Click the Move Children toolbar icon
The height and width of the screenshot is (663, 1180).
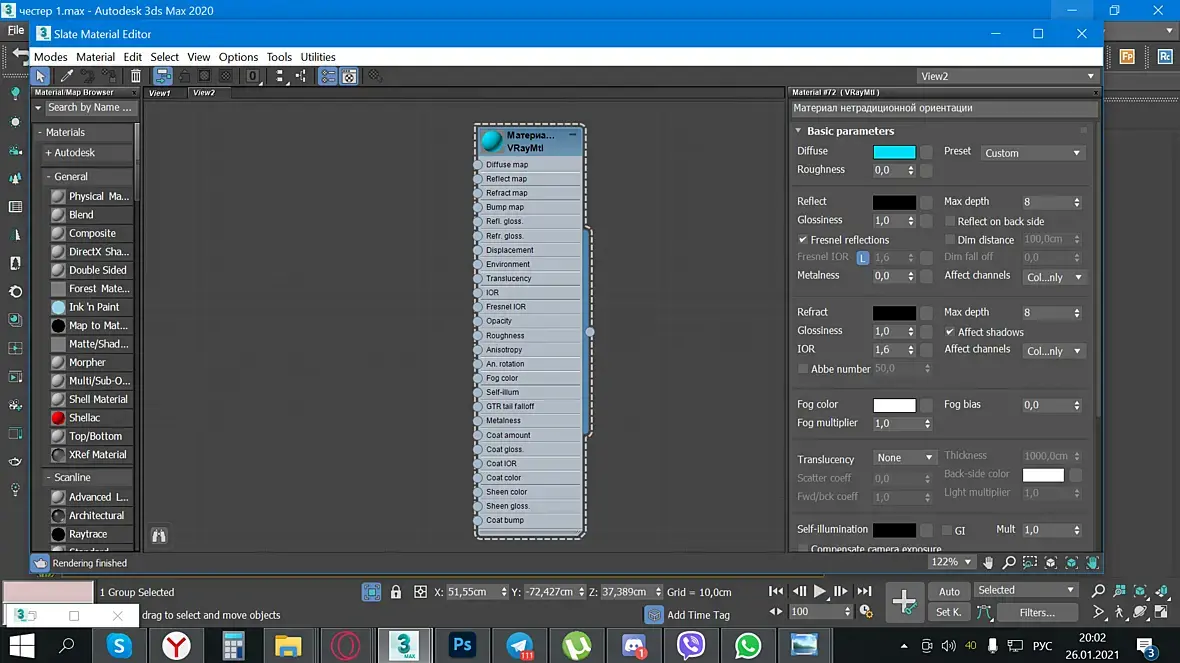click(x=163, y=76)
